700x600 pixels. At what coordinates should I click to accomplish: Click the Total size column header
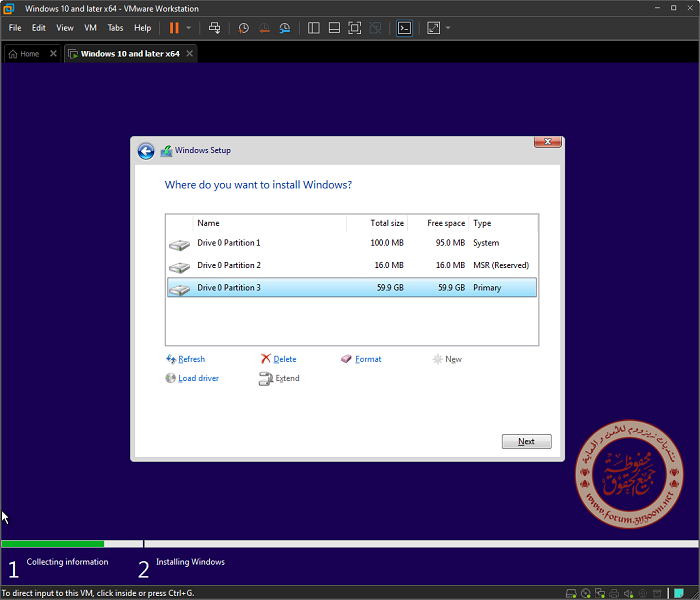click(377, 223)
